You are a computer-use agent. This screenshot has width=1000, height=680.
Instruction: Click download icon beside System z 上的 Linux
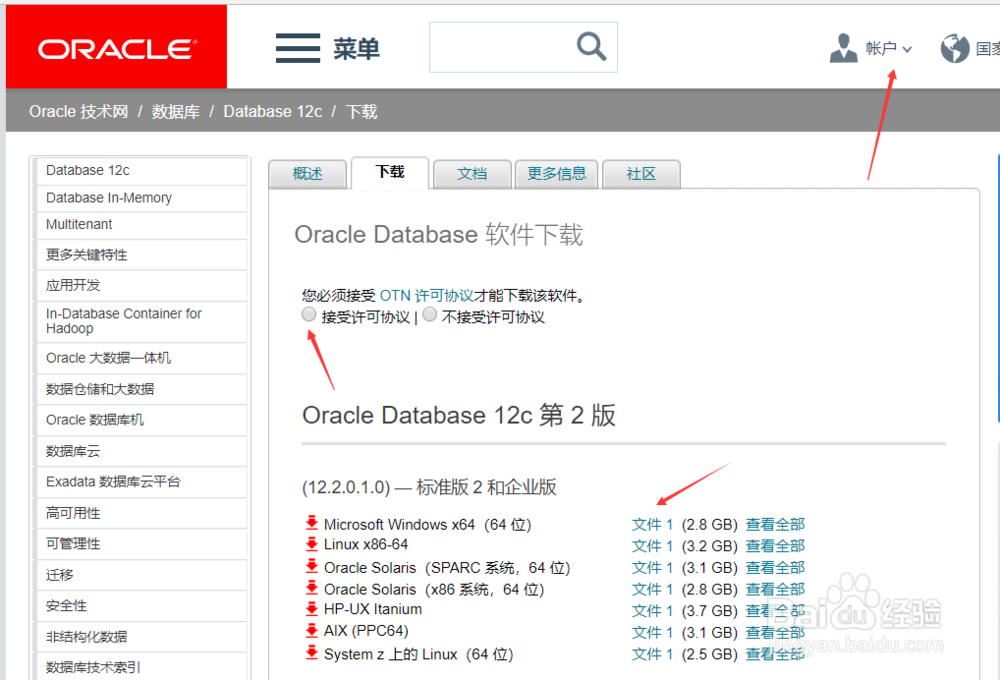click(x=311, y=653)
